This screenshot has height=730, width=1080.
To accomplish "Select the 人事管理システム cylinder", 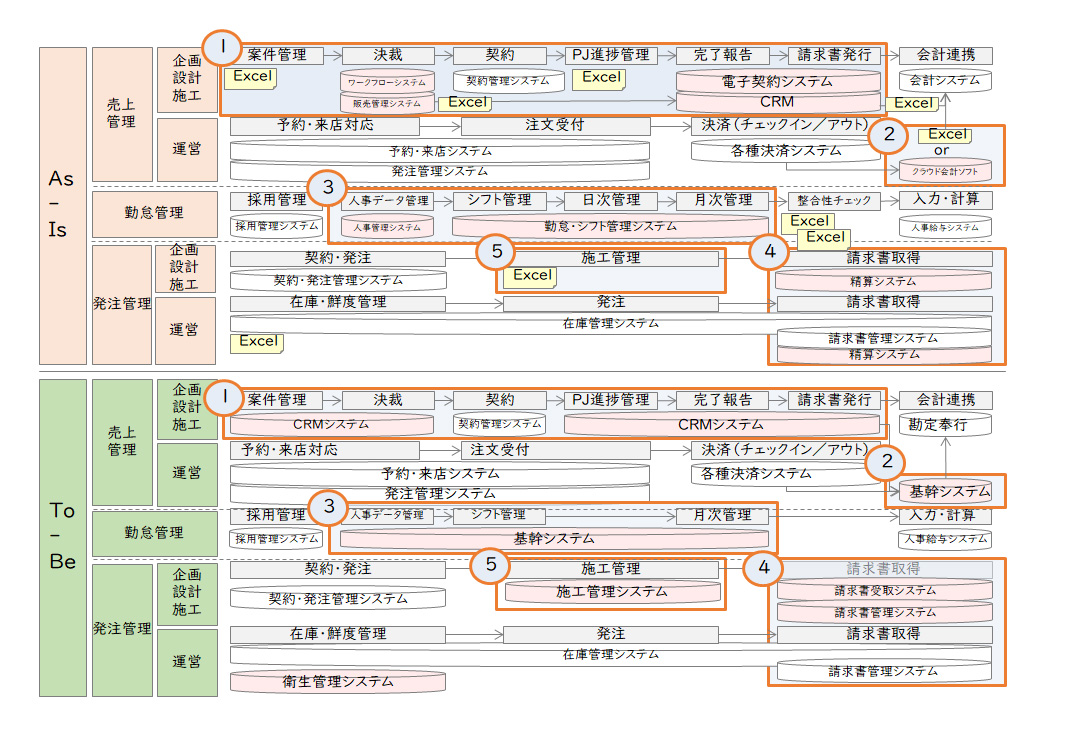I will tap(387, 227).
